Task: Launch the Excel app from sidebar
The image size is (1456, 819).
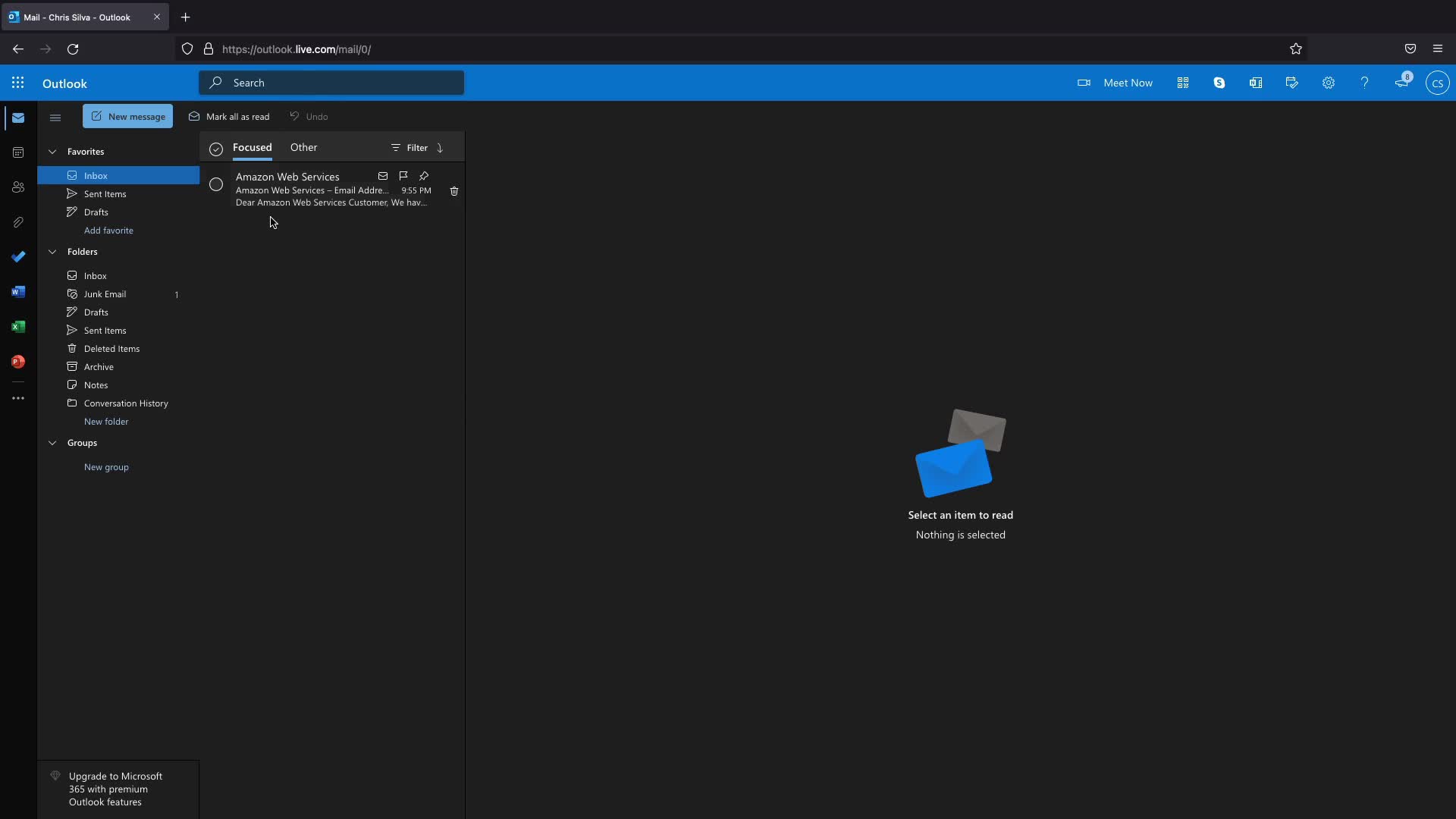Action: point(18,327)
